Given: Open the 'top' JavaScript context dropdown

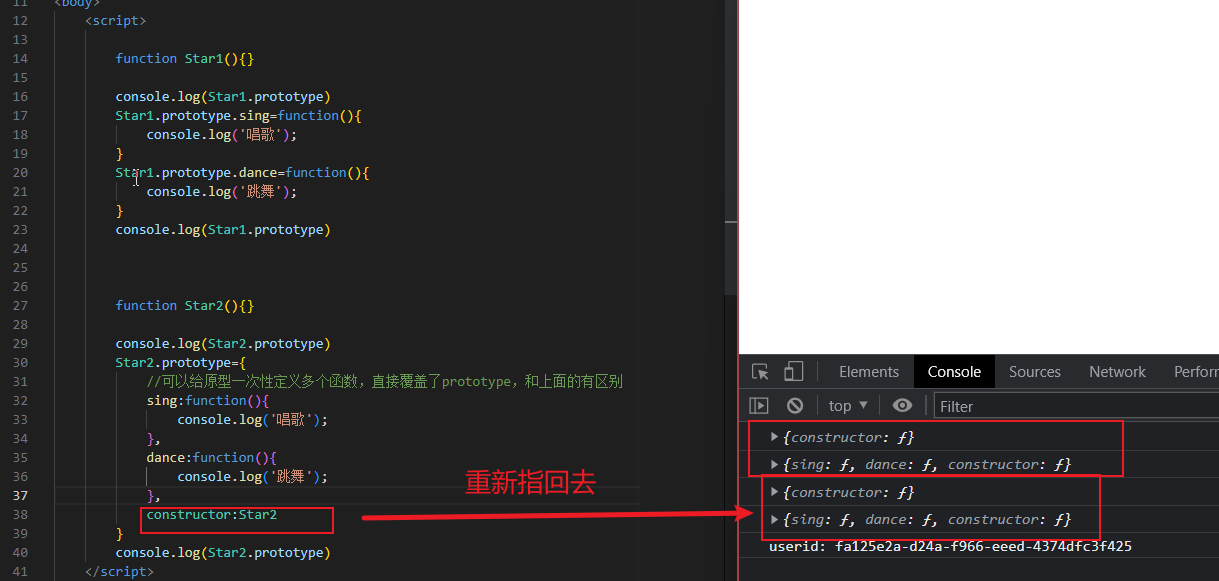Looking at the screenshot, I should point(848,406).
